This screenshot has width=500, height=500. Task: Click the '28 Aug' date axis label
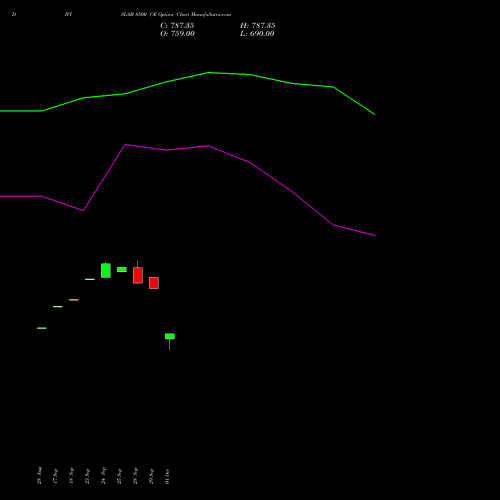point(39,476)
